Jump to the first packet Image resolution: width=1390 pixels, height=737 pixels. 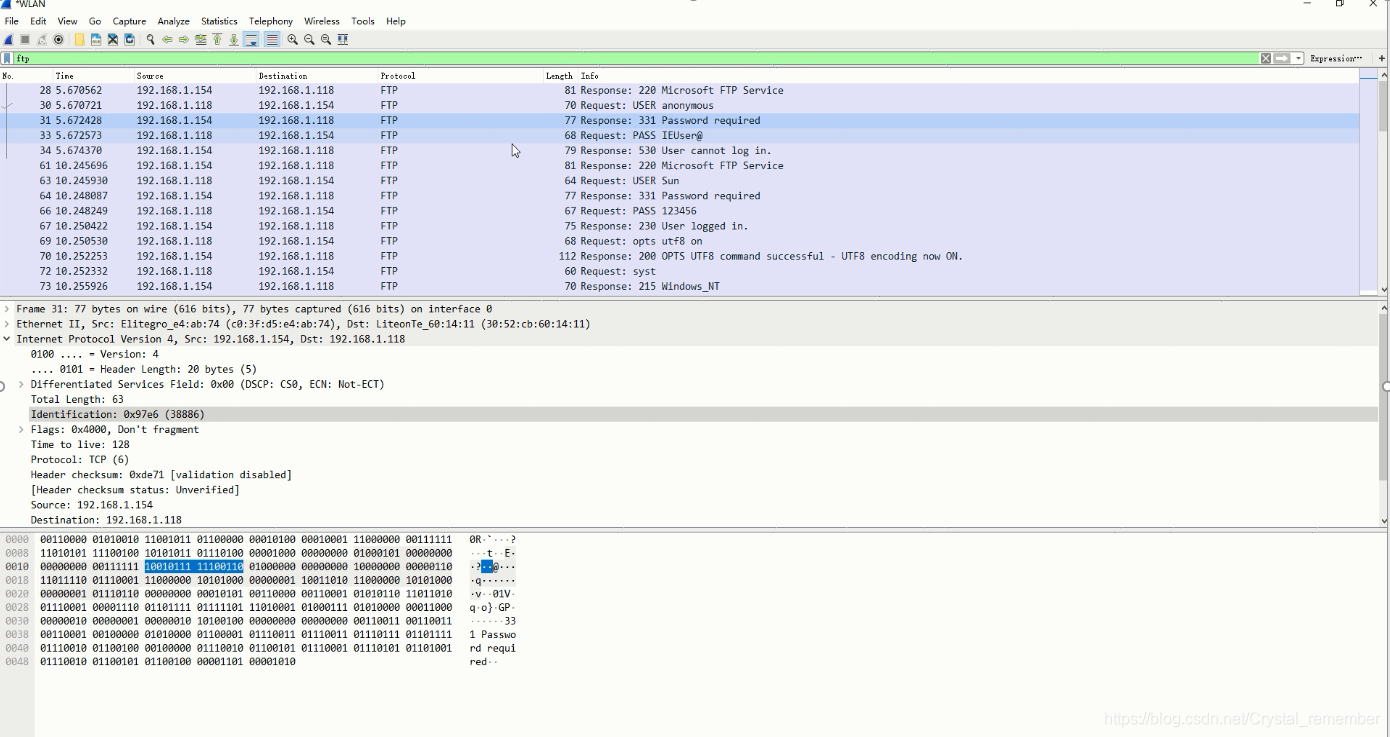click(x=217, y=40)
